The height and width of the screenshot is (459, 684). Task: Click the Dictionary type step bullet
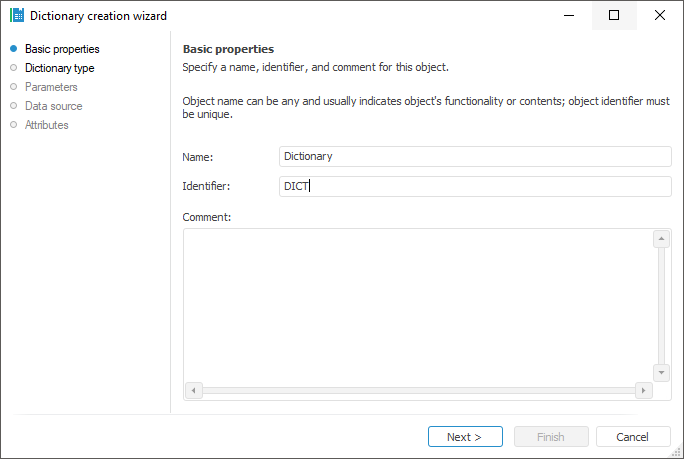click(x=13, y=68)
